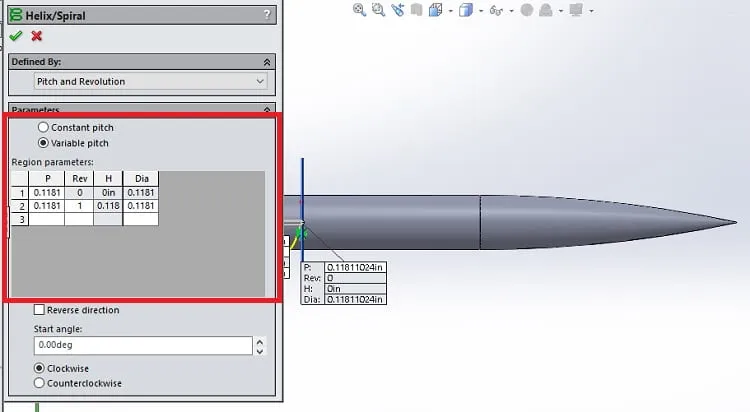Click the Start angle input field
Image resolution: width=750 pixels, height=412 pixels.
click(143, 345)
